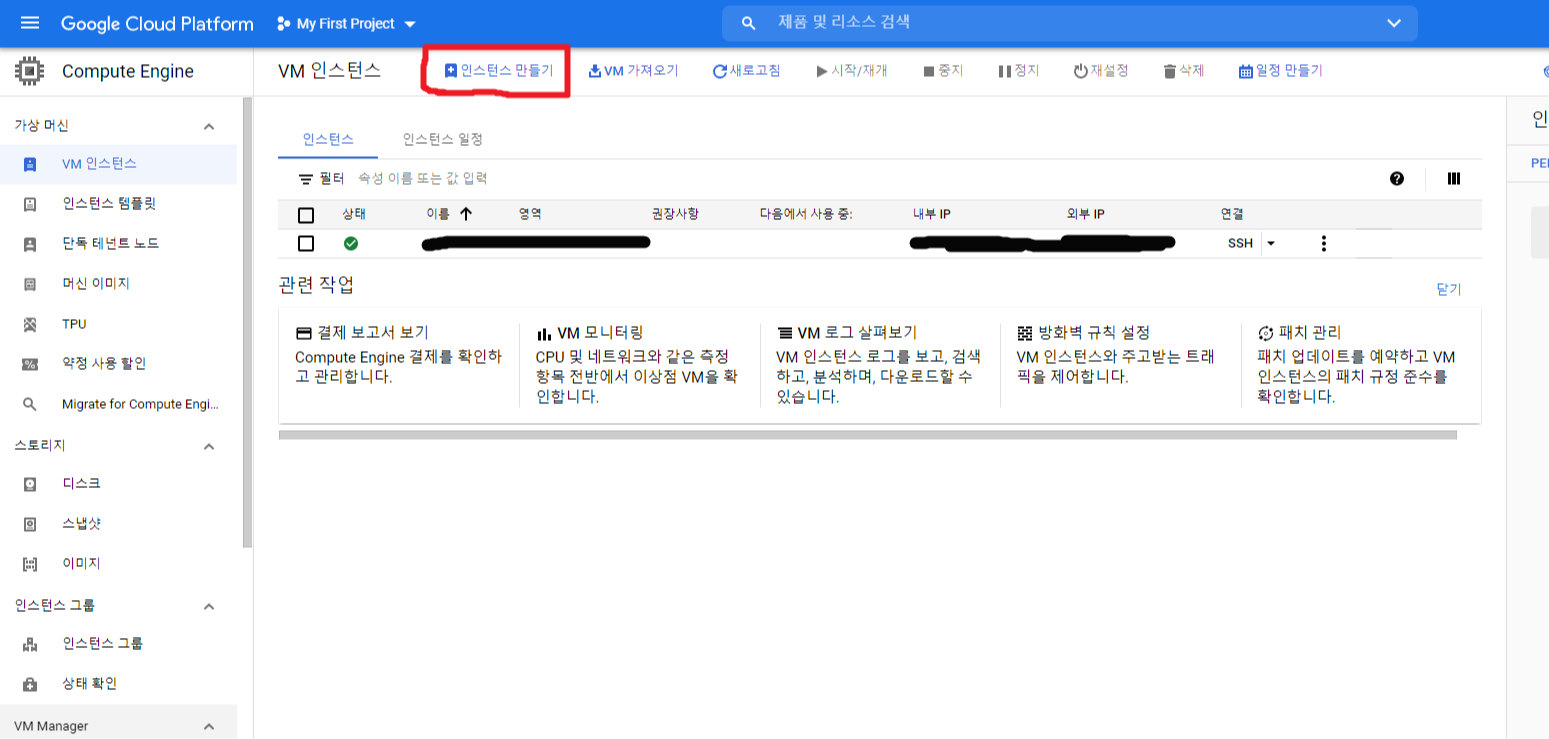Click the 시작/재개 start button

[x=852, y=71]
